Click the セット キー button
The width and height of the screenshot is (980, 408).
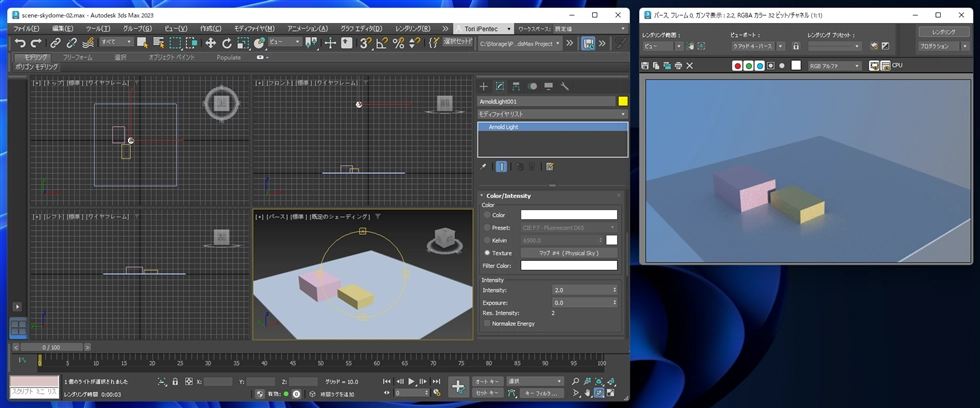[488, 393]
